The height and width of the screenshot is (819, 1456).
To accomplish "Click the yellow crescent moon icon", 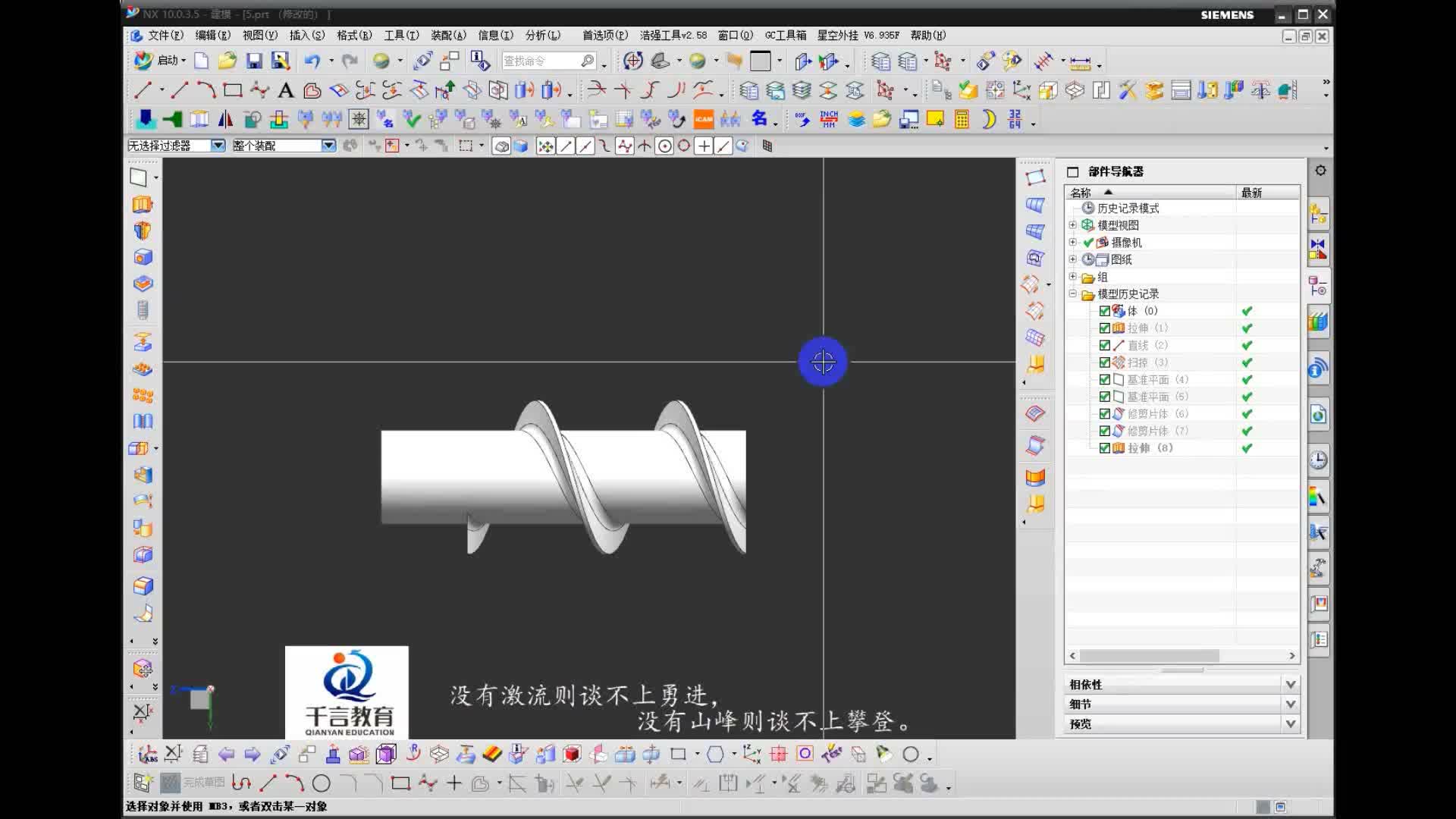I will [x=989, y=120].
